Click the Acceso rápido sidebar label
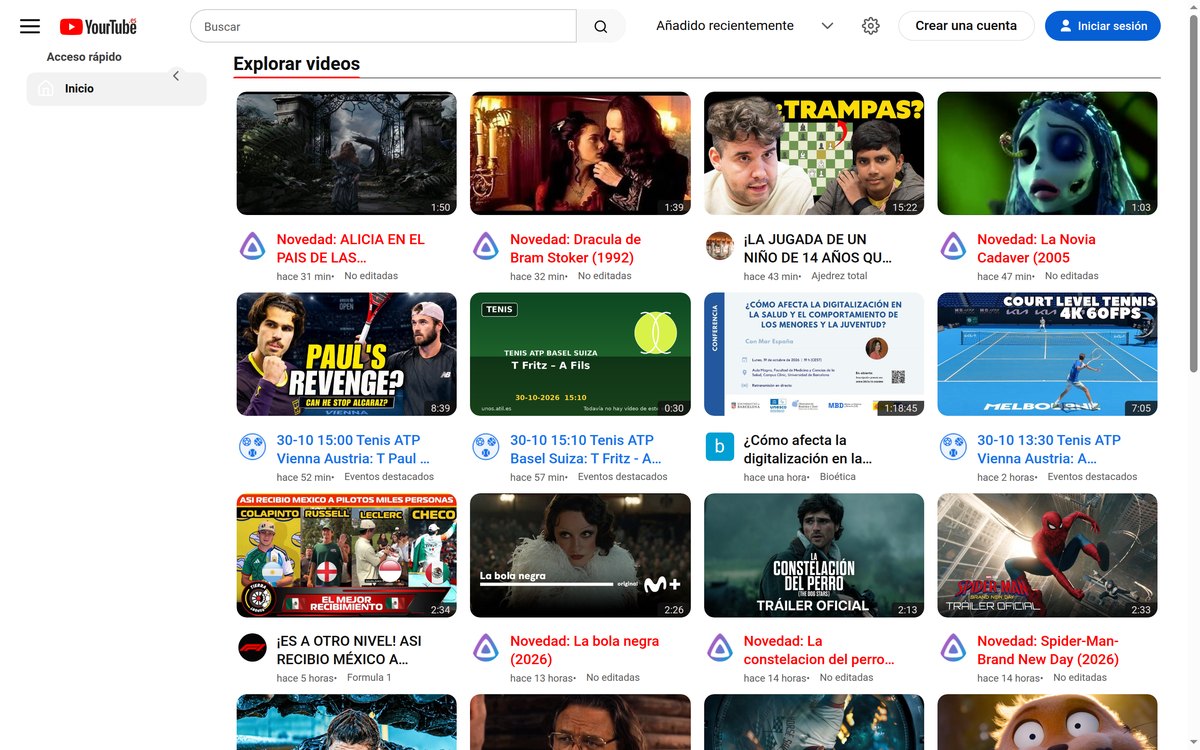Screen dimensions: 1200x750 pos(84,57)
